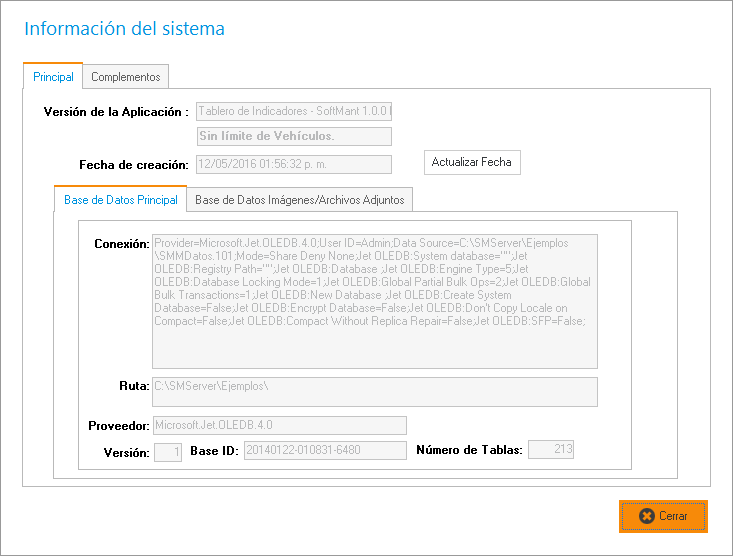Click the Proveedor field with Microsoft.Jet.OLEDB.4.0
The image size is (733, 556).
tap(279, 426)
